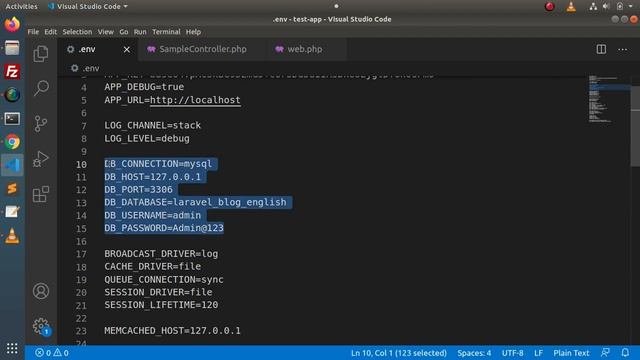This screenshot has height=360, width=640.
Task: Click the QUEUE_CONNECTION=sync line
Action: [x=164, y=279]
